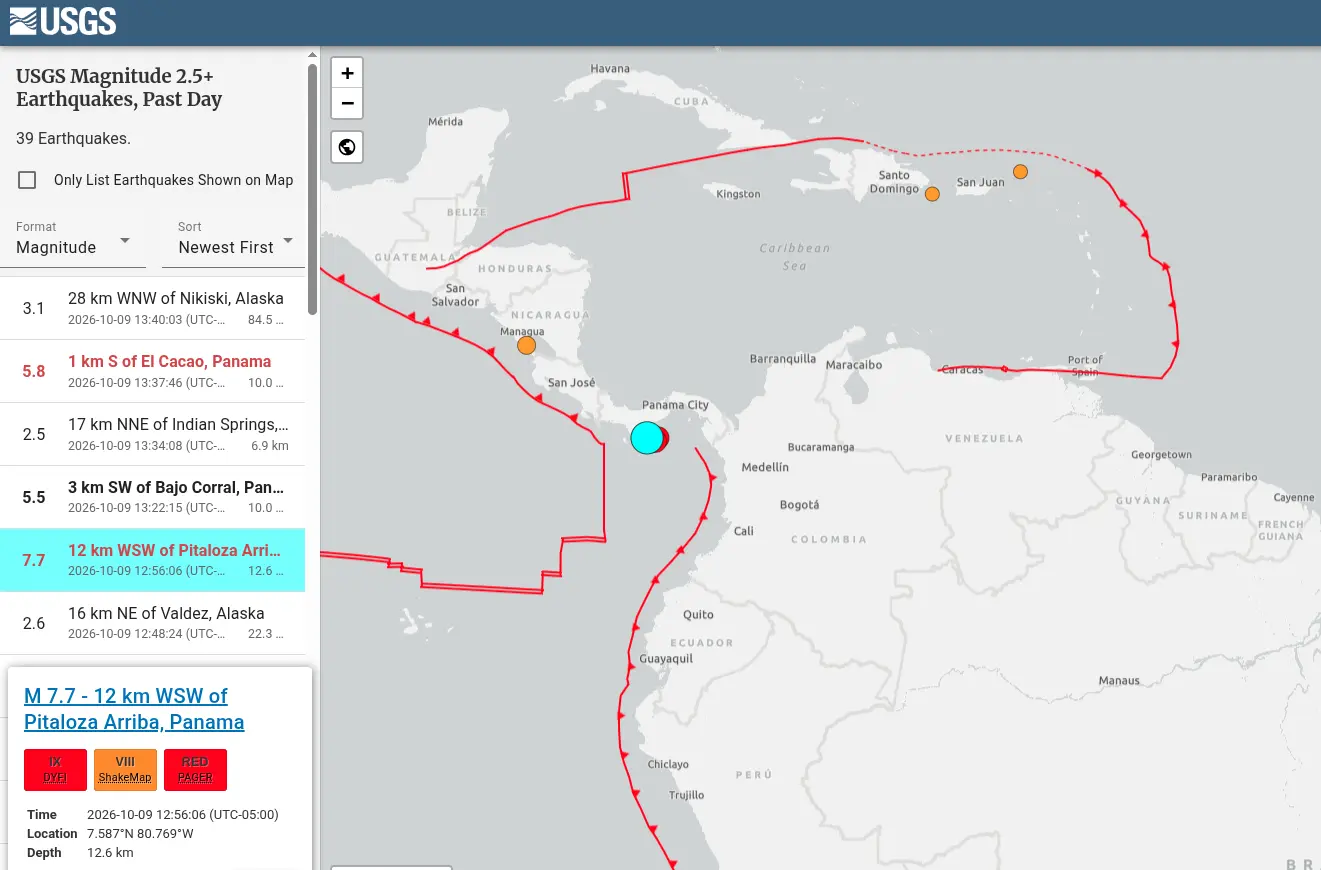Click the RED PAGER alert badge
Viewport: 1321px width, 870px height.
(195, 770)
